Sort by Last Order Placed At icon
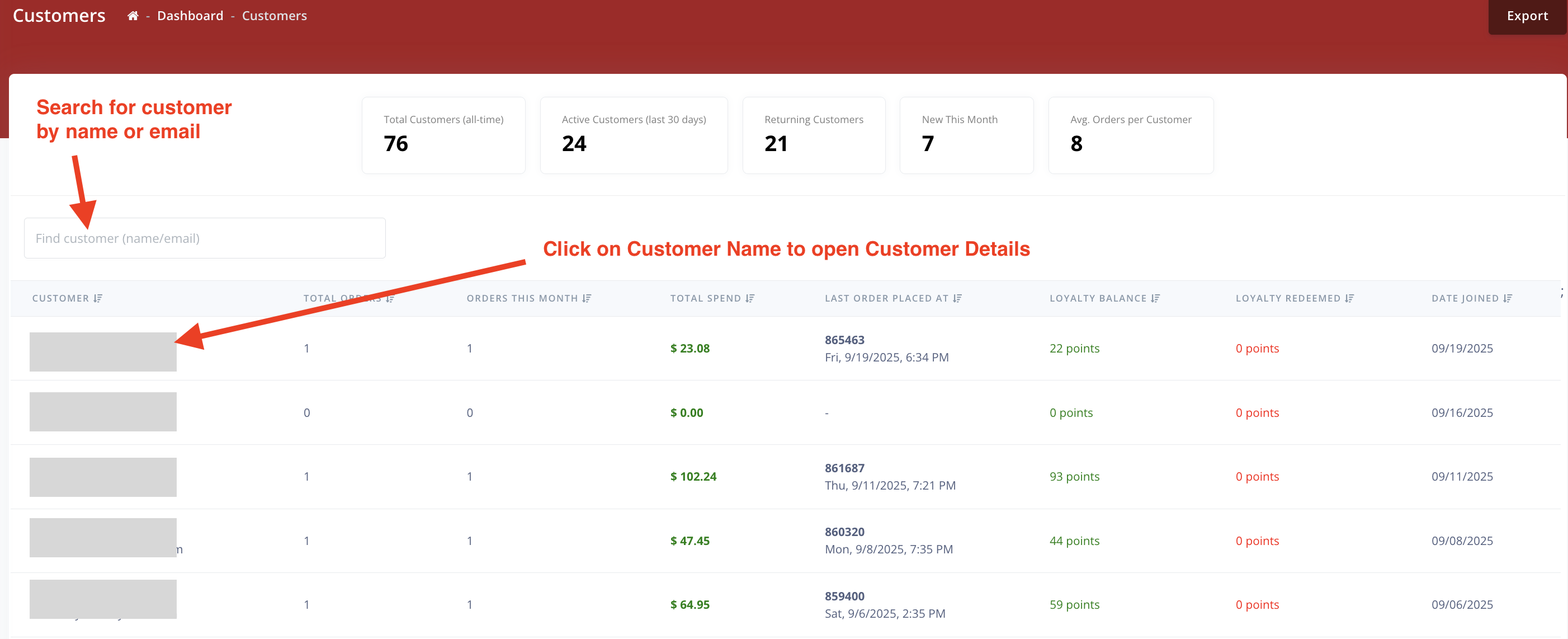 point(957,298)
